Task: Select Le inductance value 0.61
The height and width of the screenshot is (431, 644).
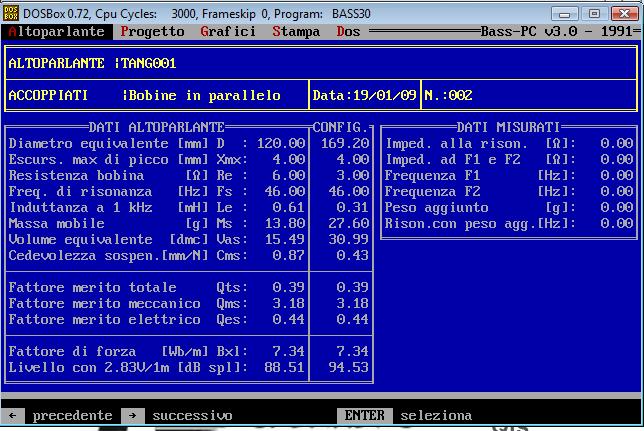Action: click(x=289, y=207)
